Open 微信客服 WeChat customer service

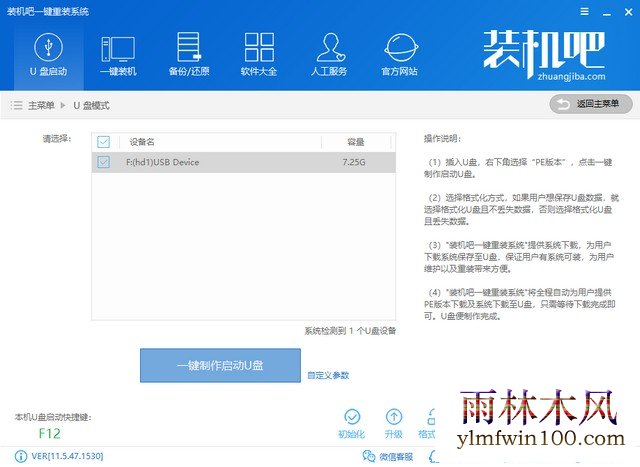point(388,456)
